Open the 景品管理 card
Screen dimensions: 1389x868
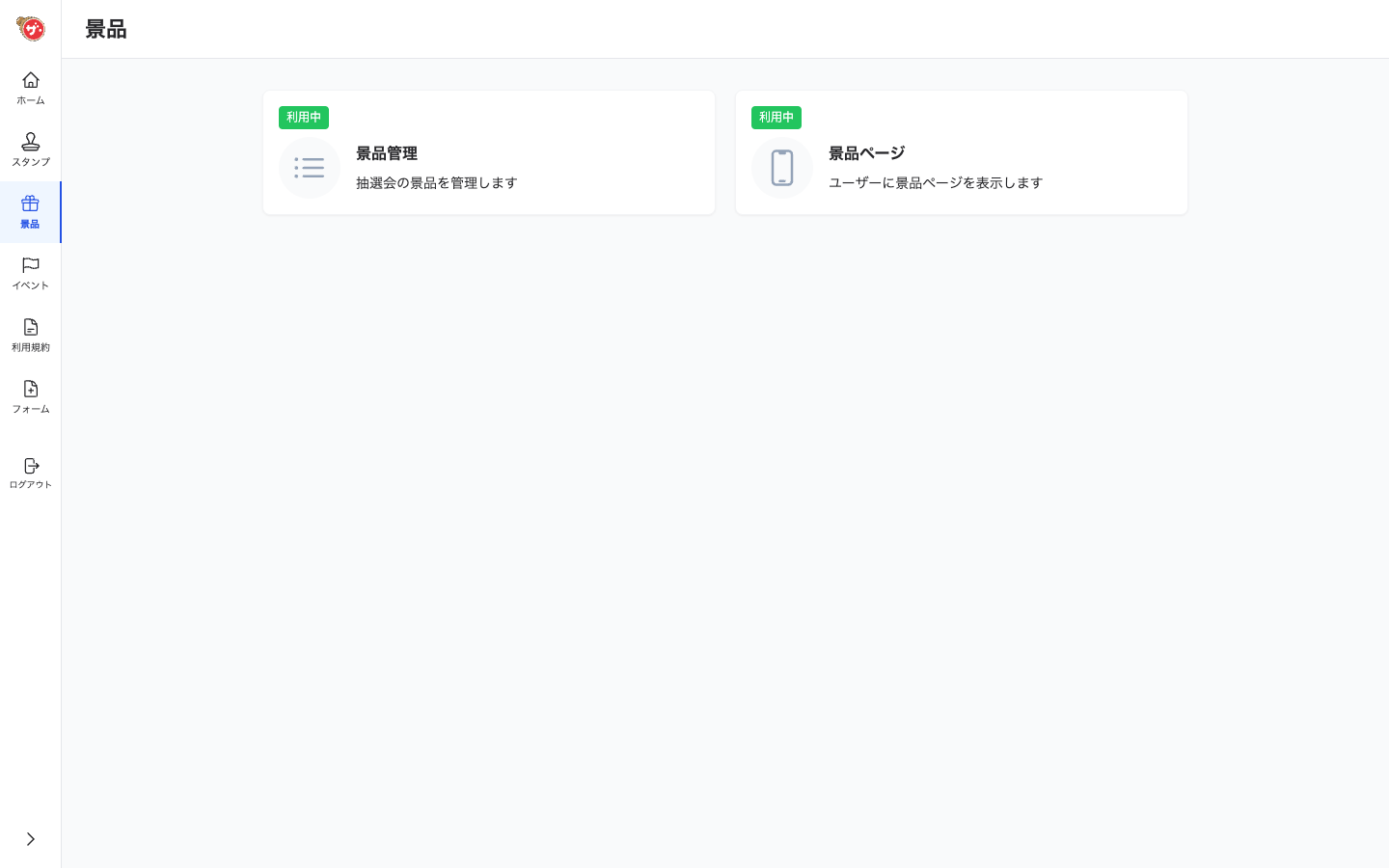(488, 152)
